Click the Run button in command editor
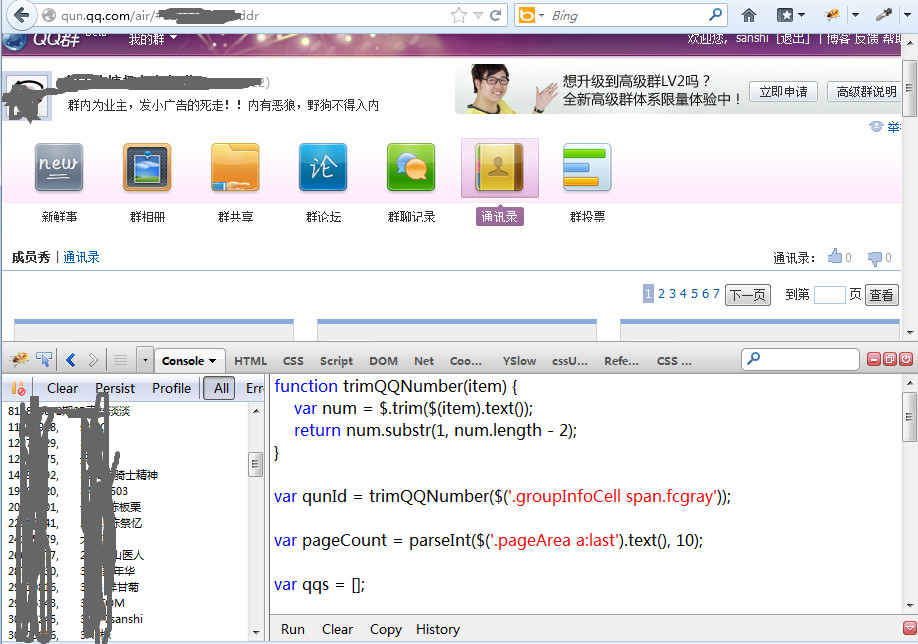This screenshot has height=644, width=918. (293, 629)
